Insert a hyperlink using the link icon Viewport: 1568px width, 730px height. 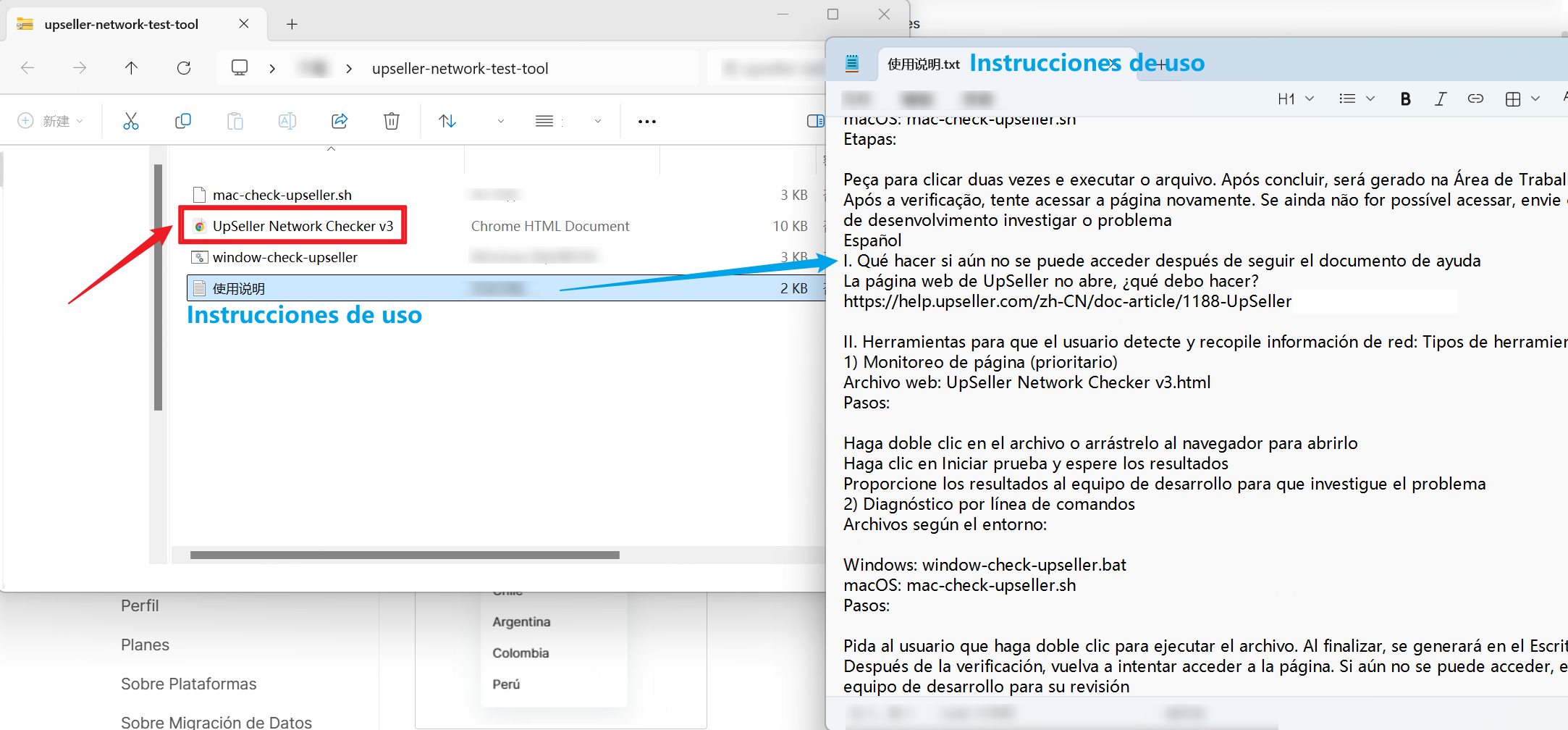click(x=1476, y=98)
